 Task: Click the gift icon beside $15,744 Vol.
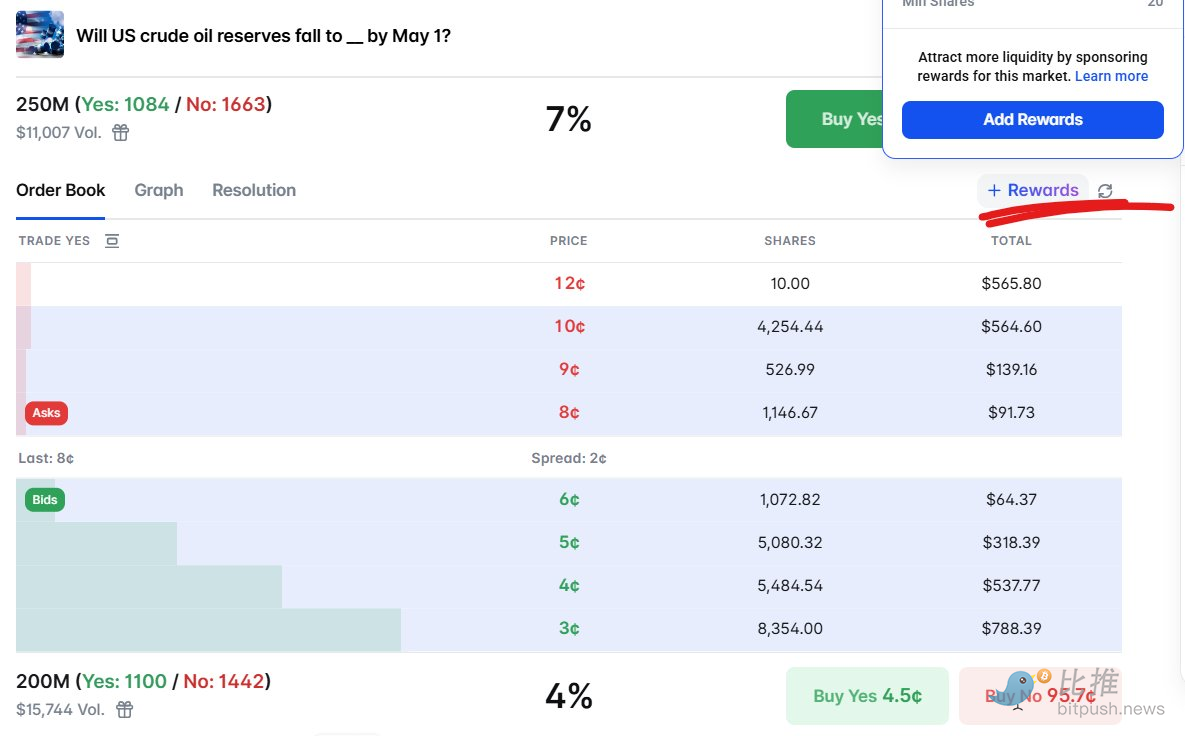tap(124, 709)
